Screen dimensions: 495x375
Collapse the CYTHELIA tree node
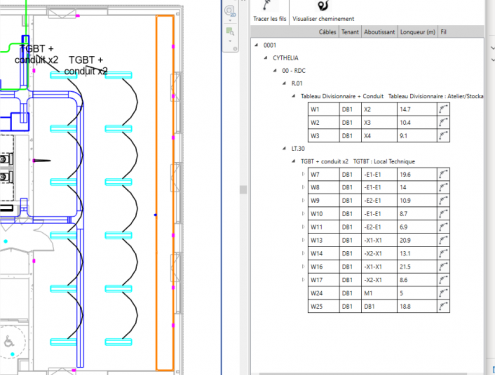point(266,58)
